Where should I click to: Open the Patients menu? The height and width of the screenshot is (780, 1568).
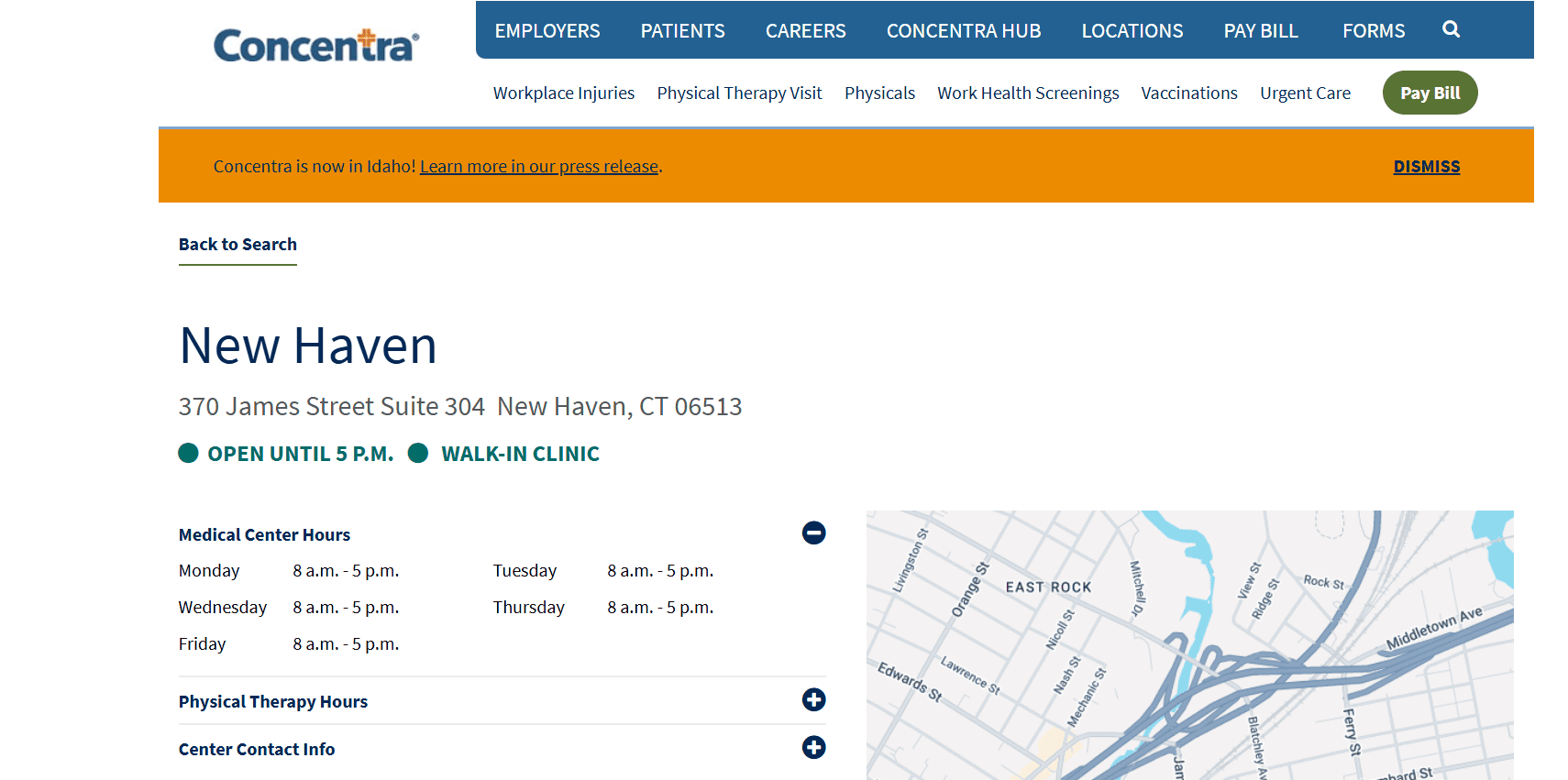pyautogui.click(x=683, y=31)
